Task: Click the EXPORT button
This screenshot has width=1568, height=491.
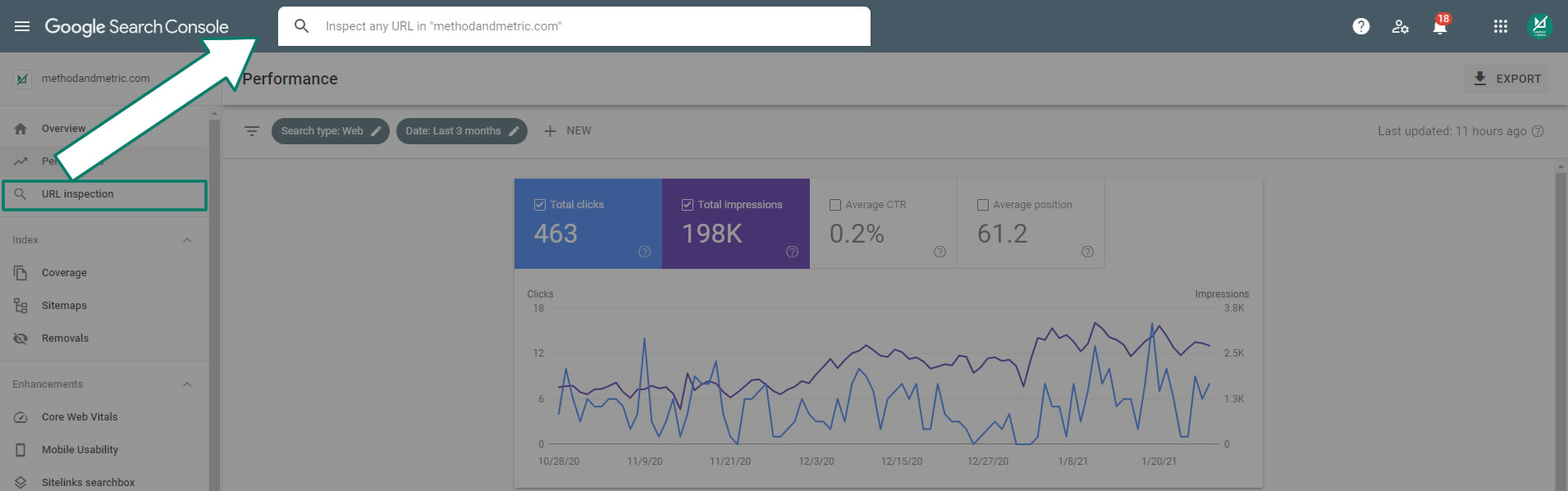Action: tap(1506, 79)
